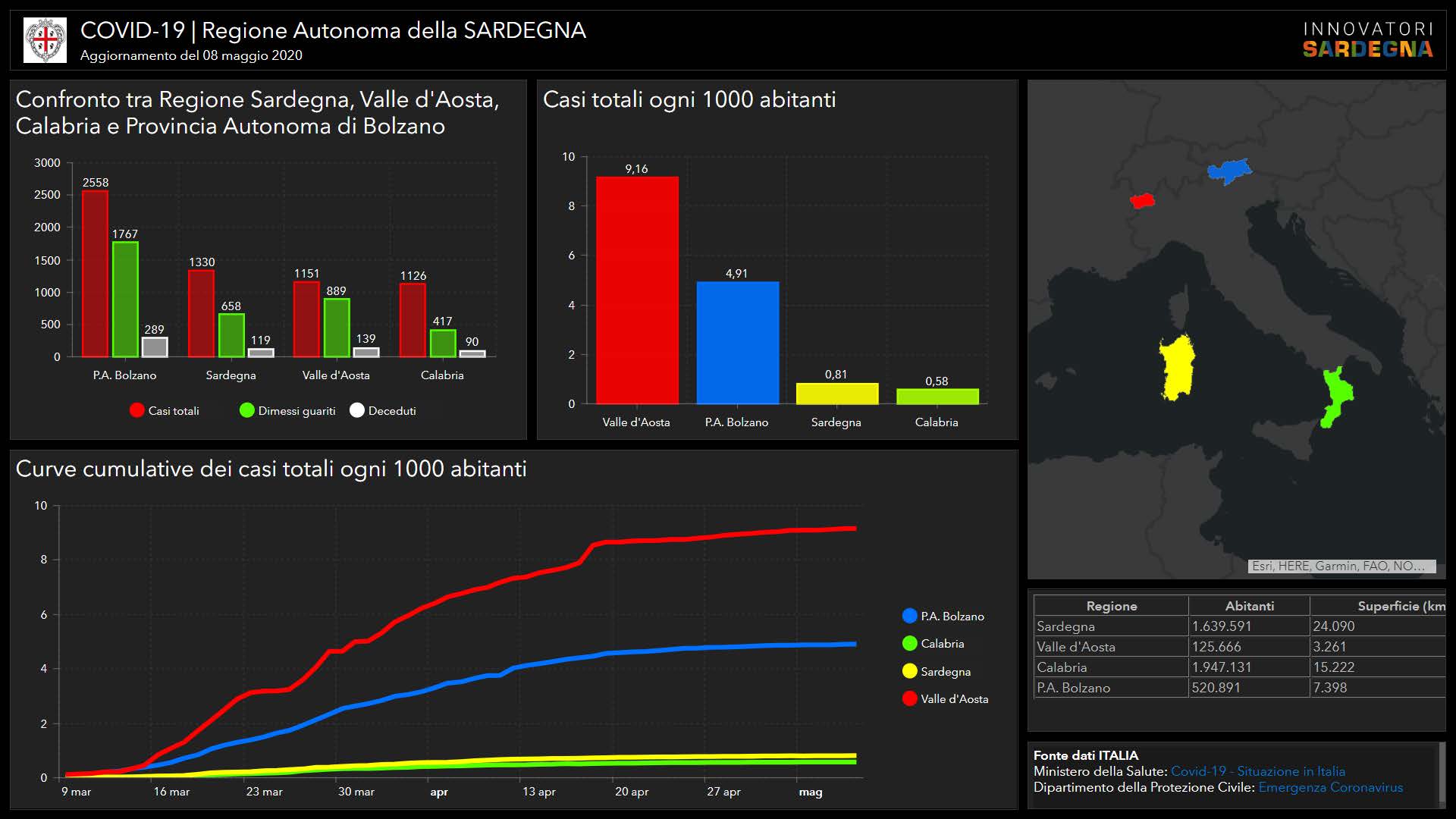This screenshot has height=819, width=1456.
Task: Toggle Valle d'Aosta line legend entry
Action: click(910, 698)
